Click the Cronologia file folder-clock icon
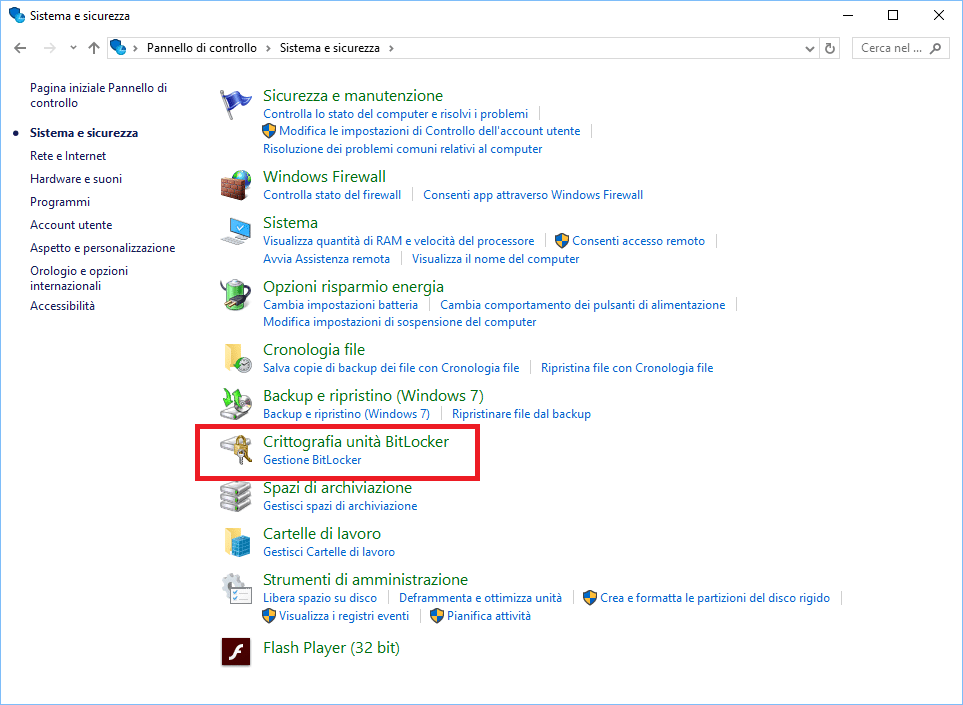963x705 pixels. (x=236, y=358)
